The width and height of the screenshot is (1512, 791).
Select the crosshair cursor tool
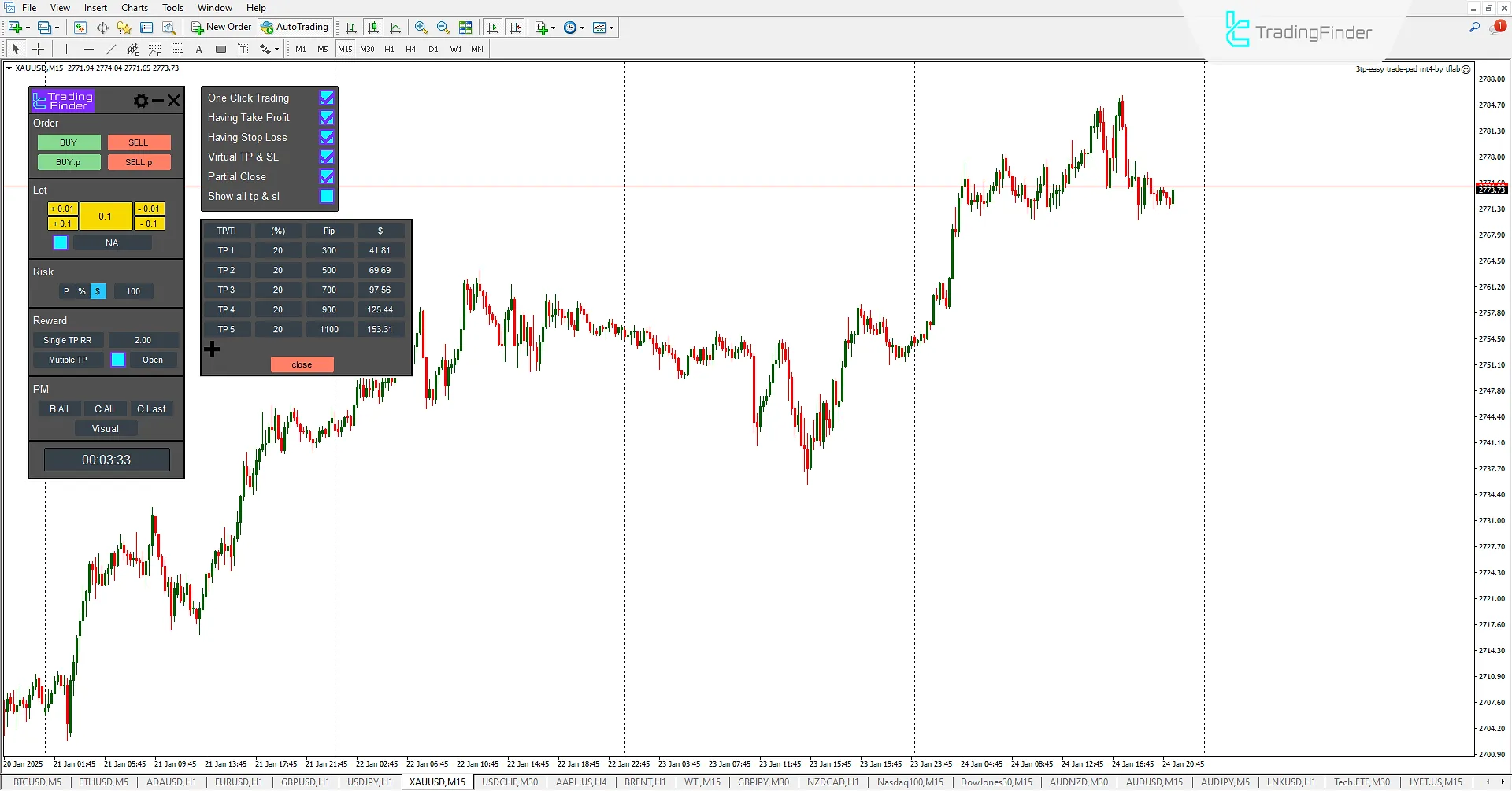(38, 49)
